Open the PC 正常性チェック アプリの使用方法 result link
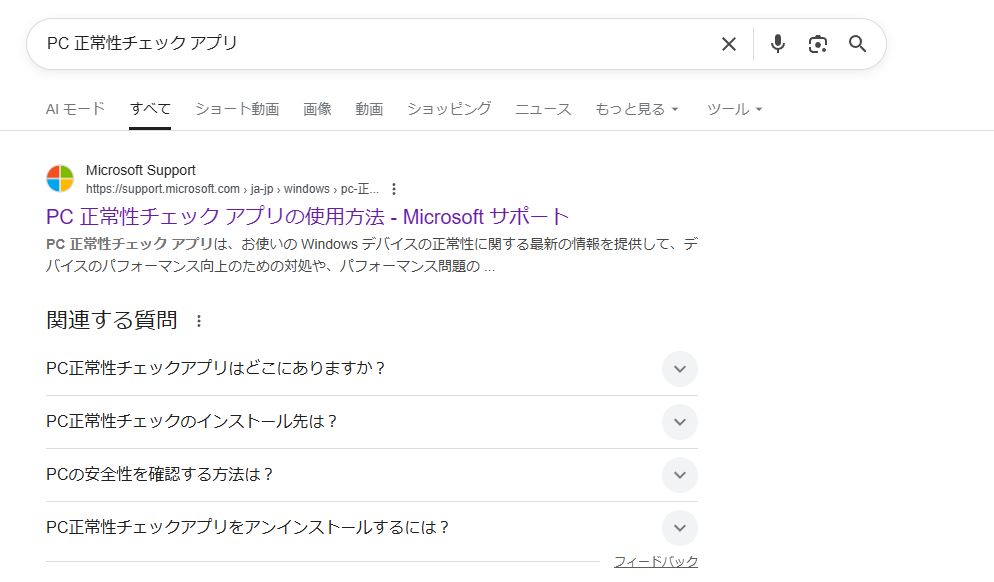This screenshot has height=582, width=994. (x=307, y=216)
